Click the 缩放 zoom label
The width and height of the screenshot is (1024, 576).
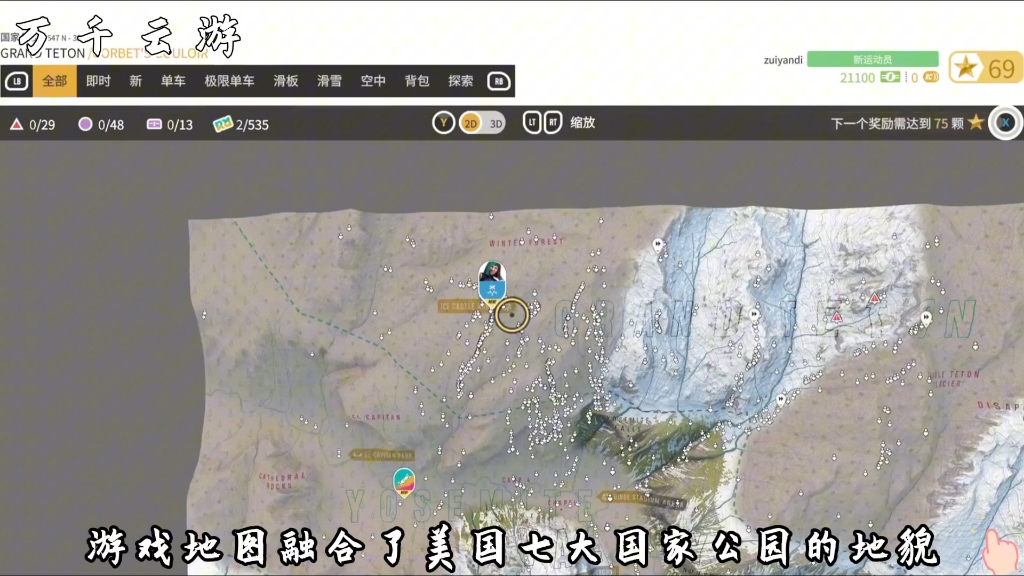click(x=583, y=122)
